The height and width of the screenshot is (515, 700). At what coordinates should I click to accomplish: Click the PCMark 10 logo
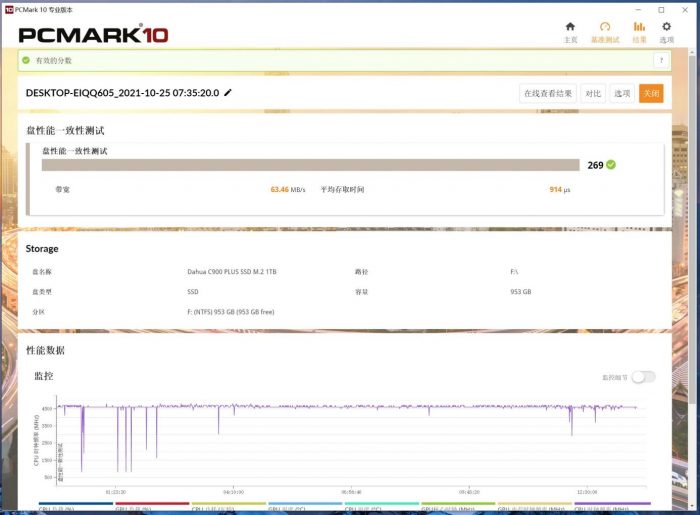point(93,35)
